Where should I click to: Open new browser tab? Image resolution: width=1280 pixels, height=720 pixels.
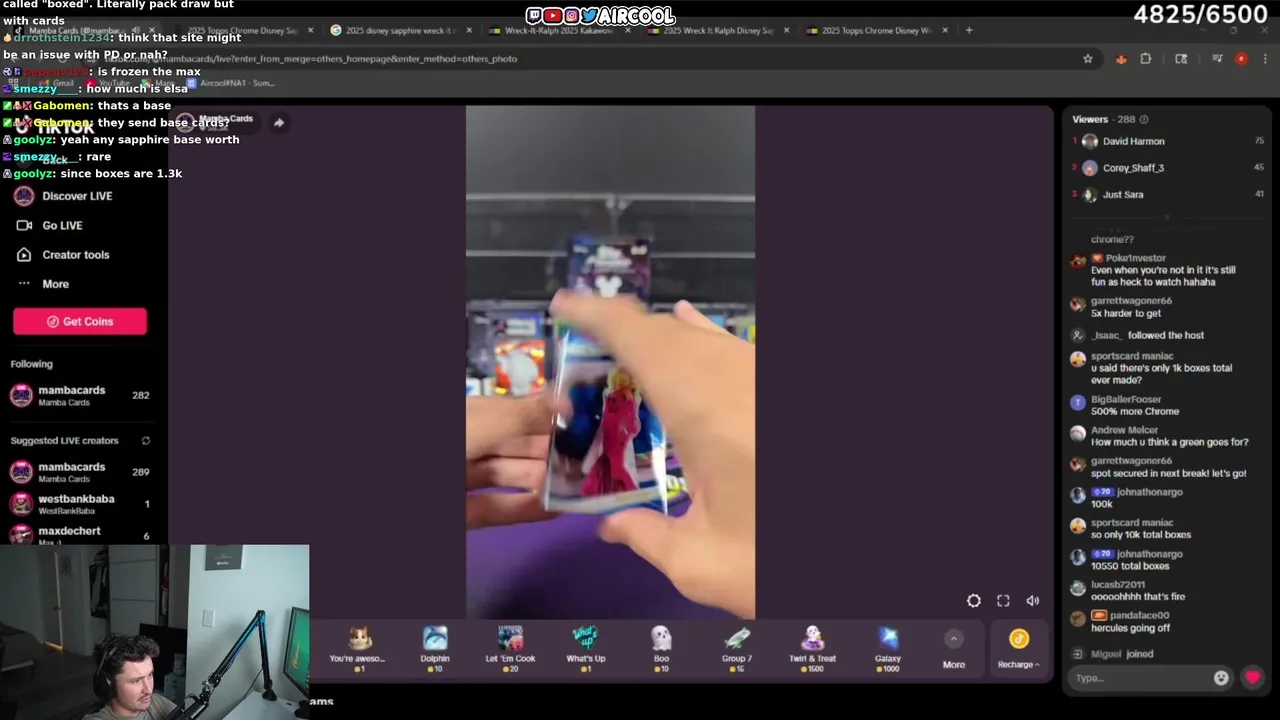tap(968, 30)
